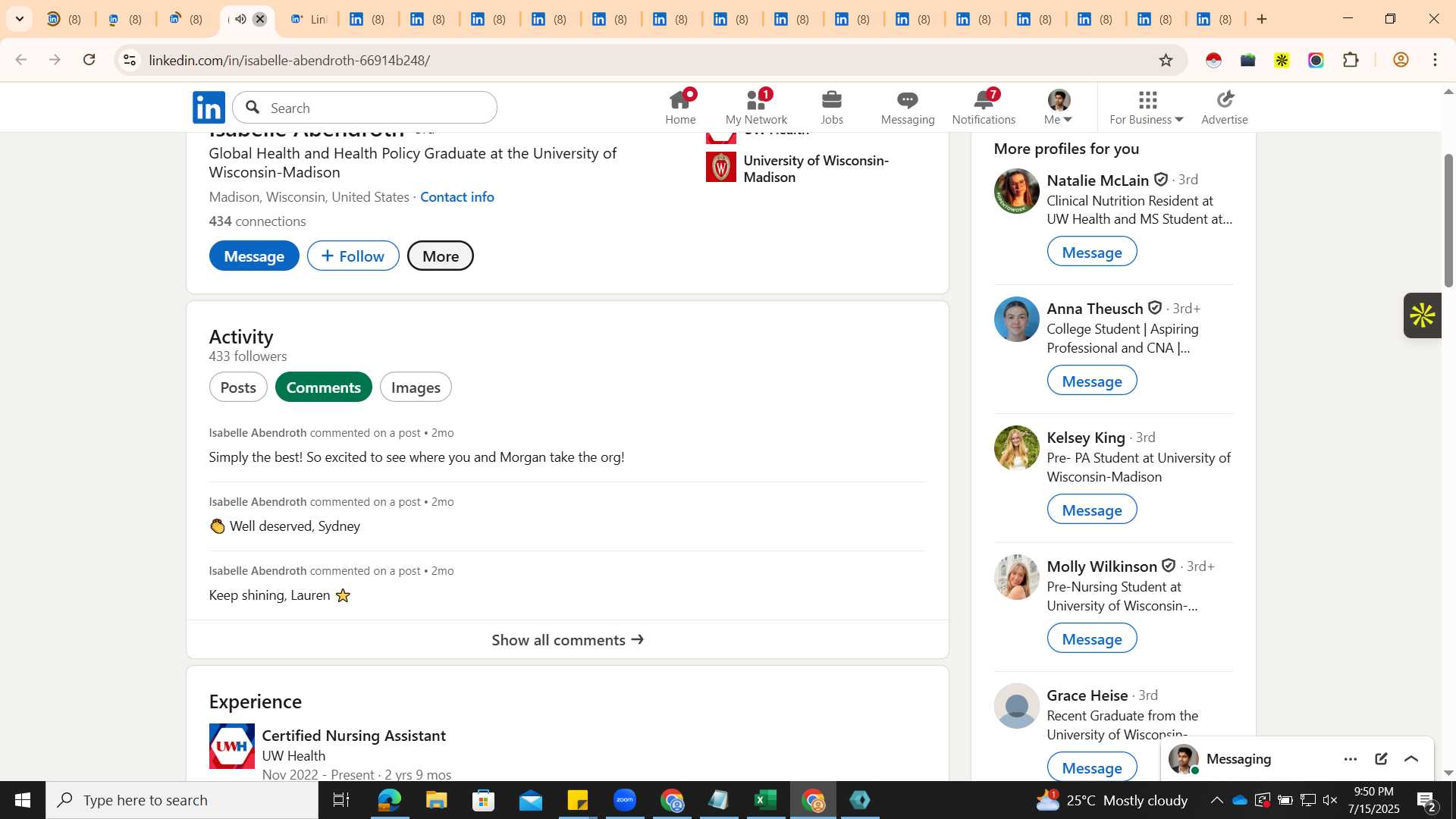Open Natalie McLain profile photo

coord(1016,191)
